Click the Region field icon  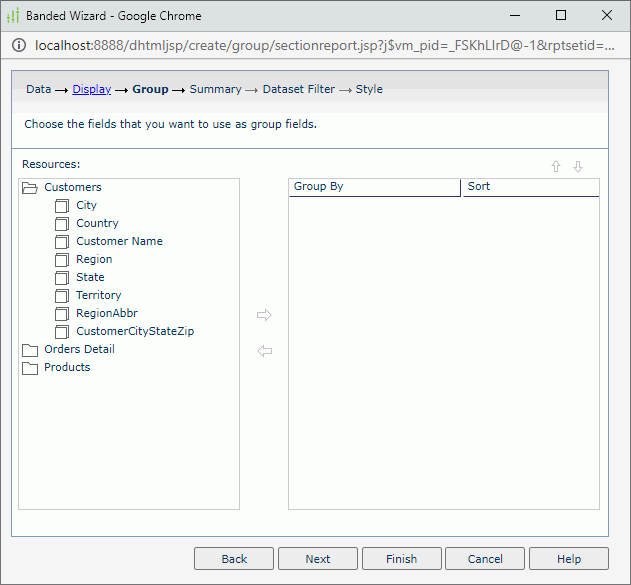pyautogui.click(x=62, y=260)
